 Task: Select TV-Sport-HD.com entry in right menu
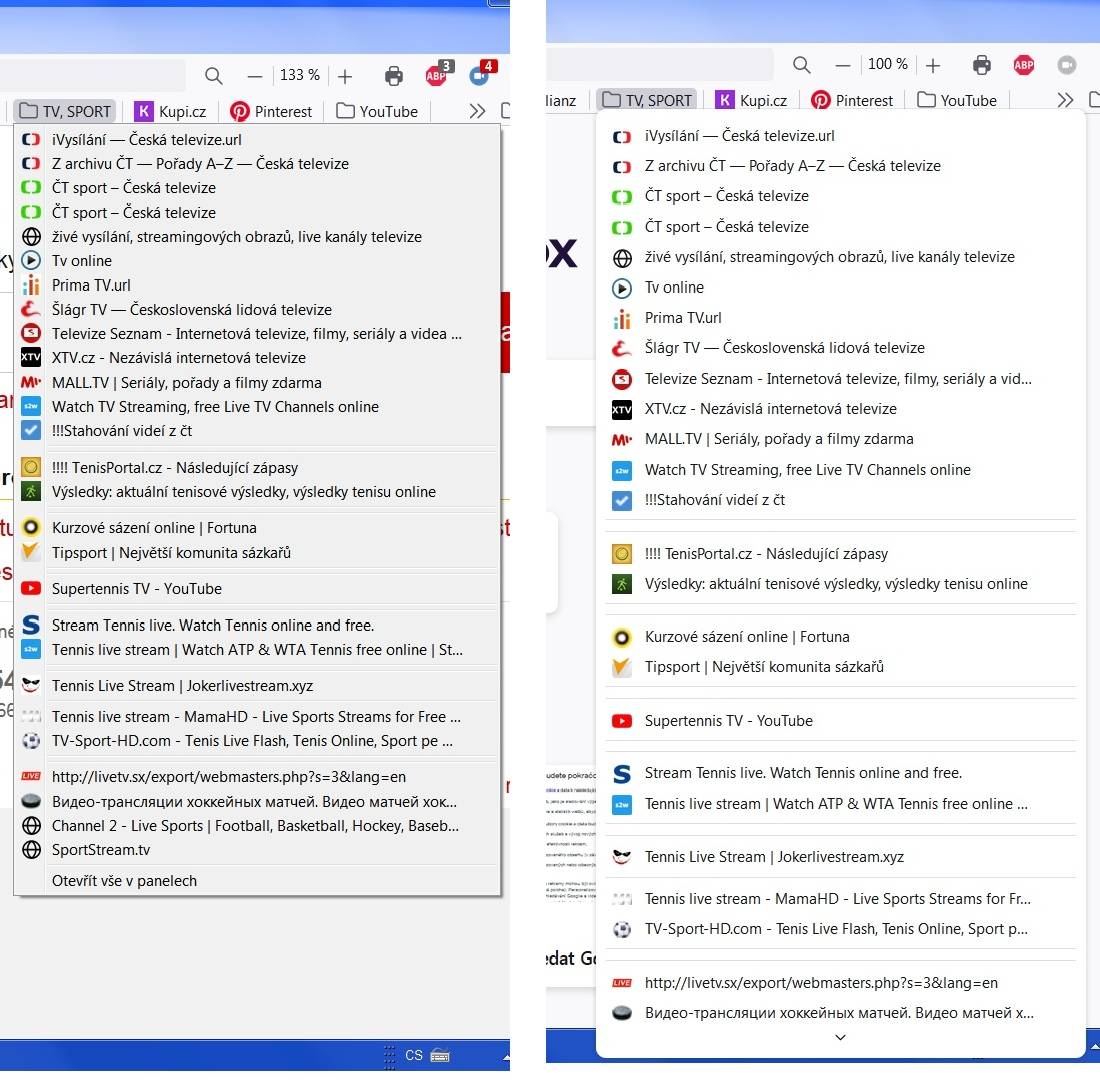840,929
